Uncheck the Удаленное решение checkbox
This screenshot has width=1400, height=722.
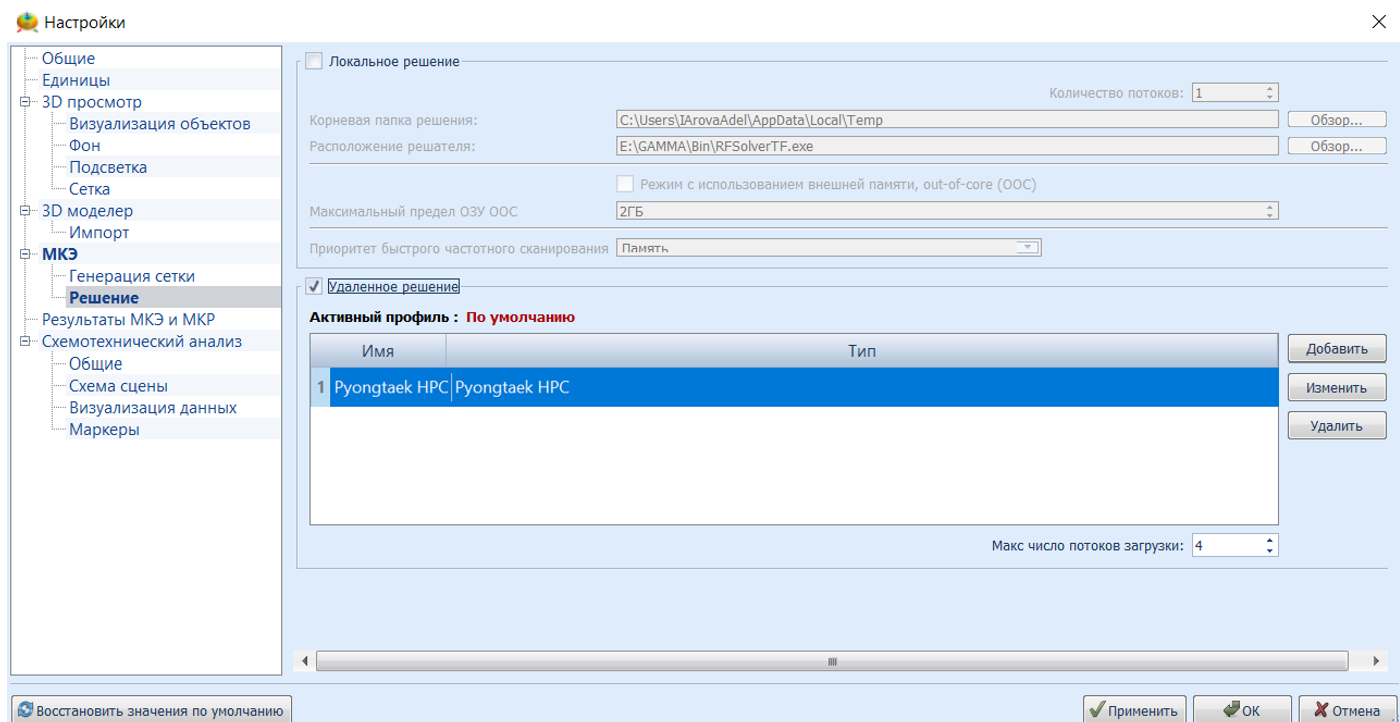click(314, 287)
